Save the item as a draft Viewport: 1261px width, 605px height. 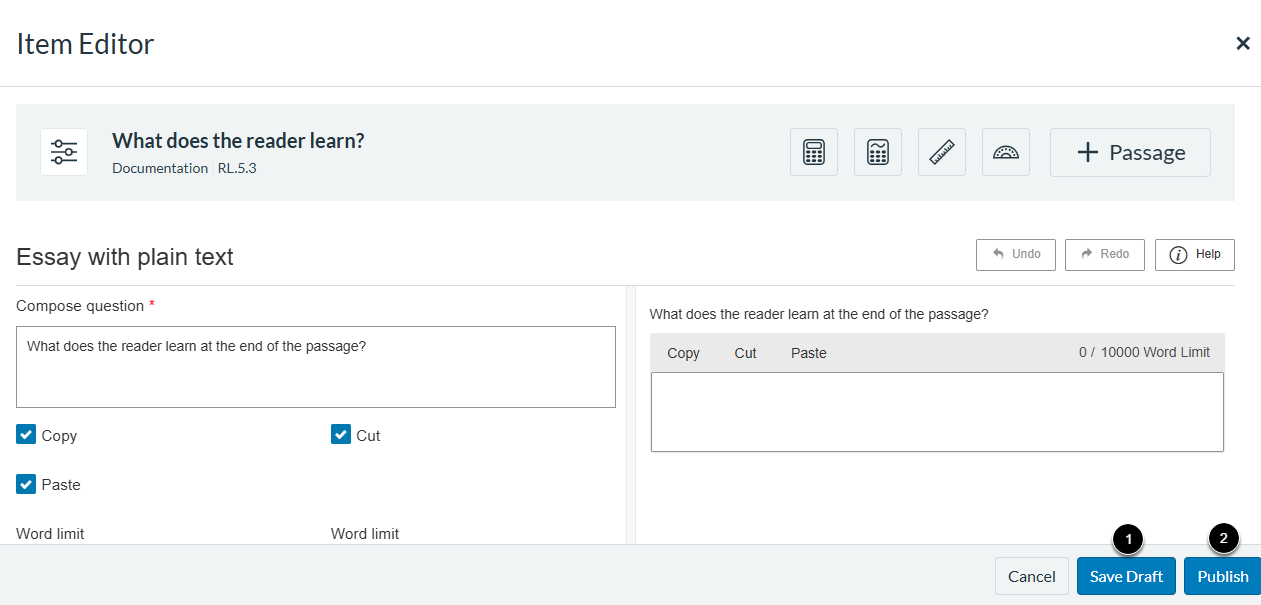(1126, 576)
